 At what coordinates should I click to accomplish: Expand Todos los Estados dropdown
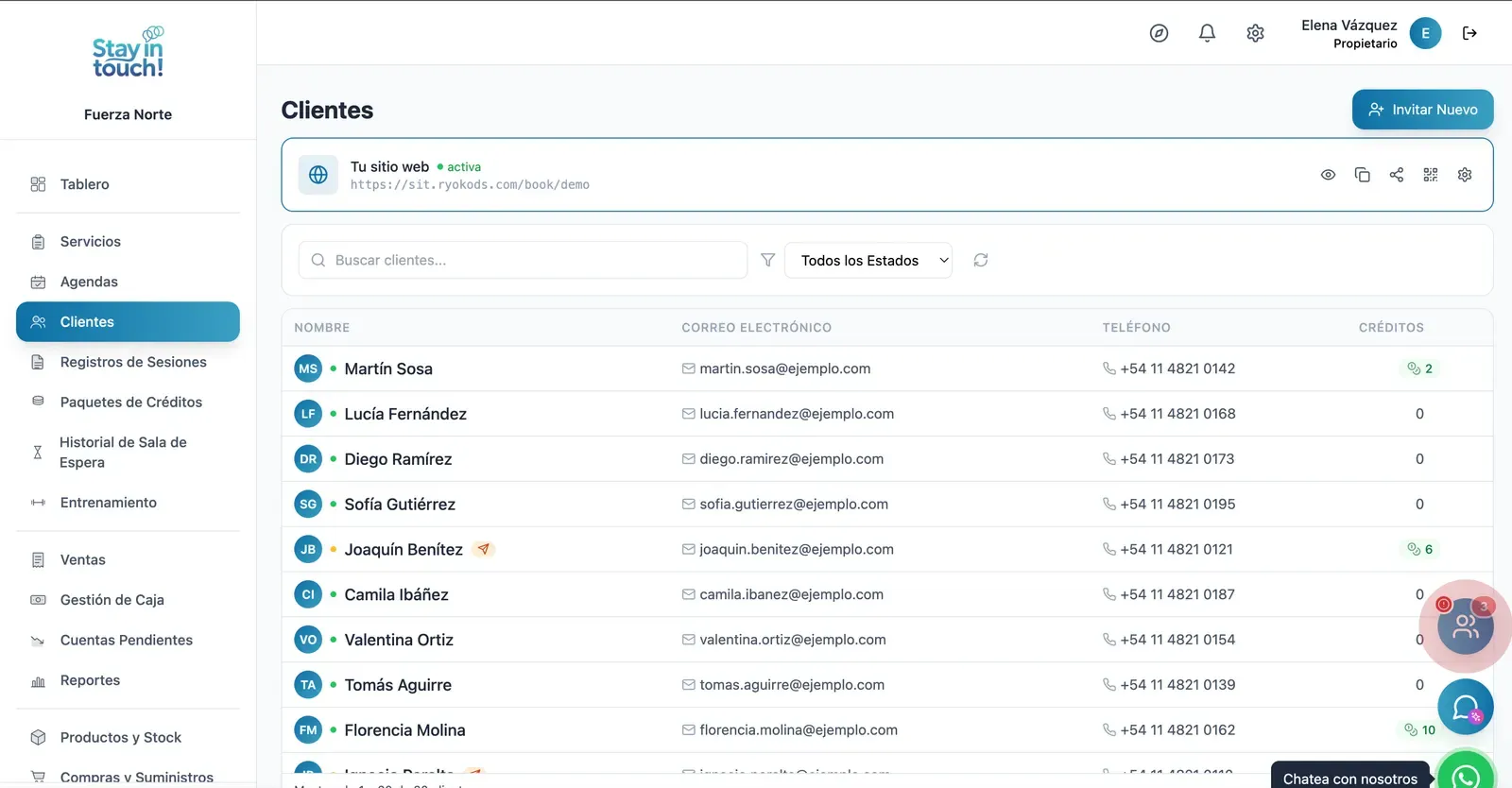[x=868, y=260]
